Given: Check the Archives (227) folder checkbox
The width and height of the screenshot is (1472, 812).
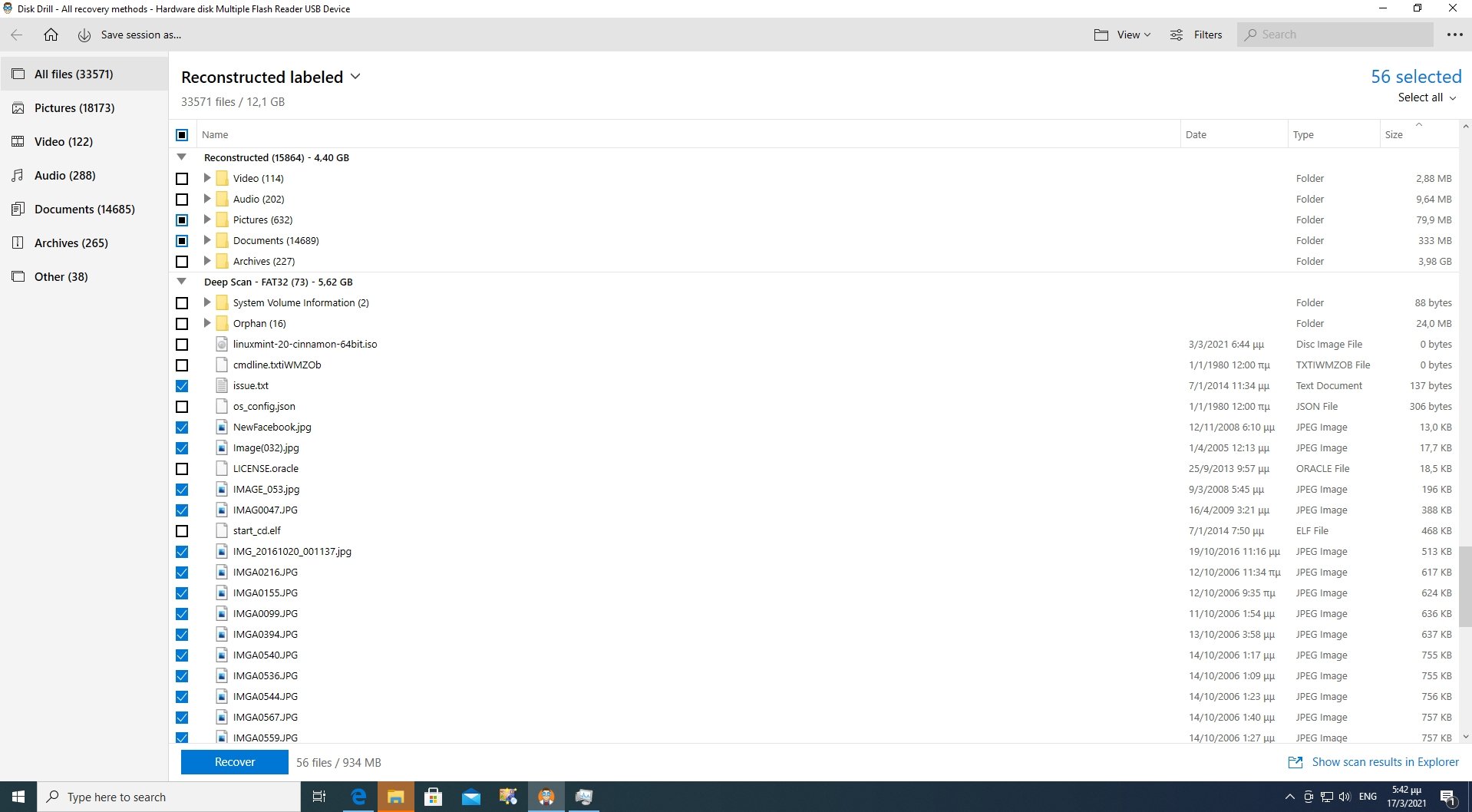Looking at the screenshot, I should 182,262.
